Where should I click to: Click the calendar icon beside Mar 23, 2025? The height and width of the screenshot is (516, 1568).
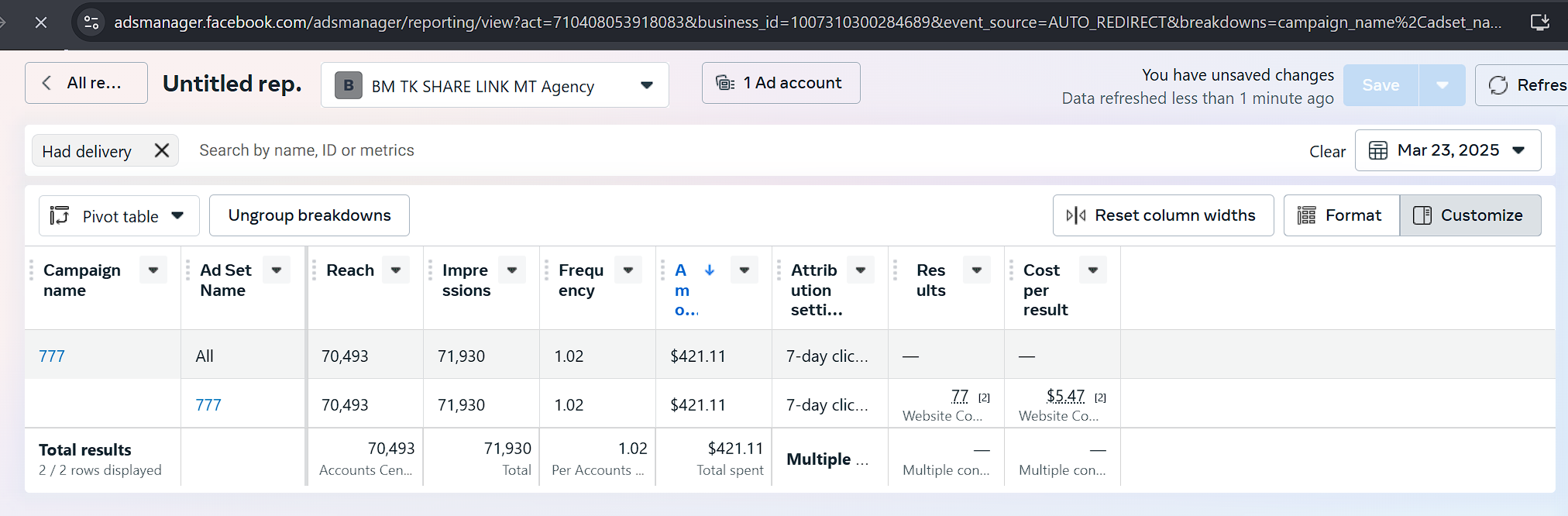click(1378, 150)
